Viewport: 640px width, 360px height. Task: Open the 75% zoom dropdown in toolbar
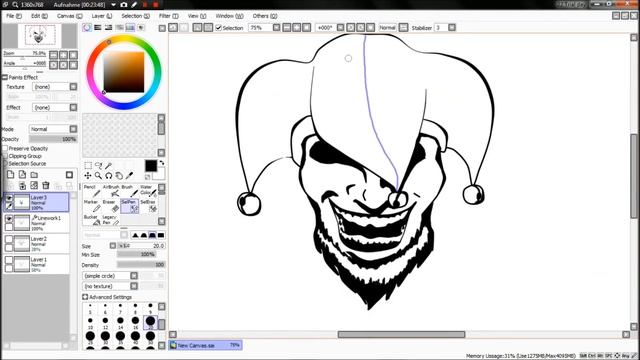[x=276, y=28]
